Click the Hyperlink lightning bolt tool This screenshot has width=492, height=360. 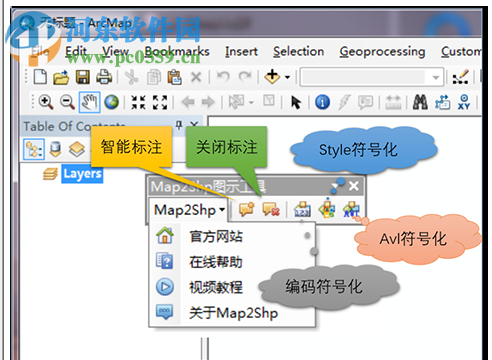pos(344,102)
